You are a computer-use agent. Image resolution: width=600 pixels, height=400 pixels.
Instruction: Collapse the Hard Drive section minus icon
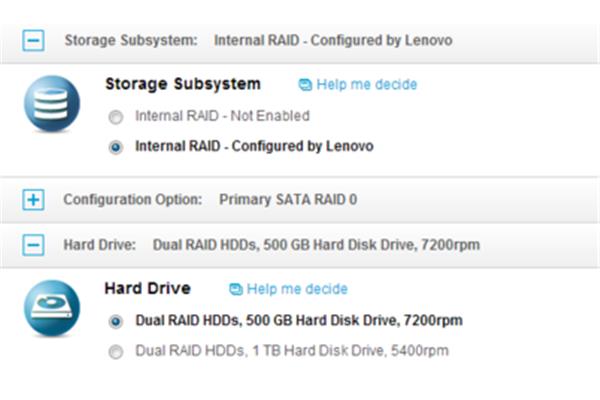click(x=33, y=245)
